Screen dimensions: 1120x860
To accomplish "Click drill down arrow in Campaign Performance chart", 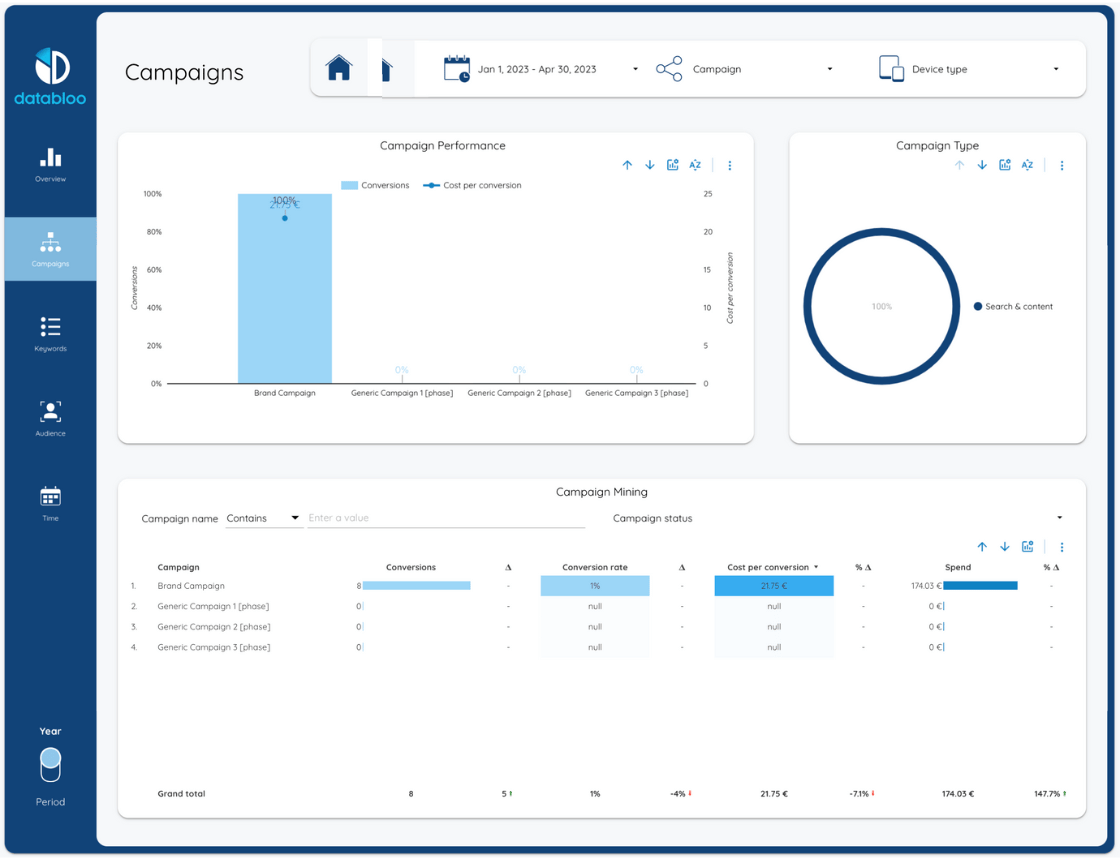I will 650,165.
